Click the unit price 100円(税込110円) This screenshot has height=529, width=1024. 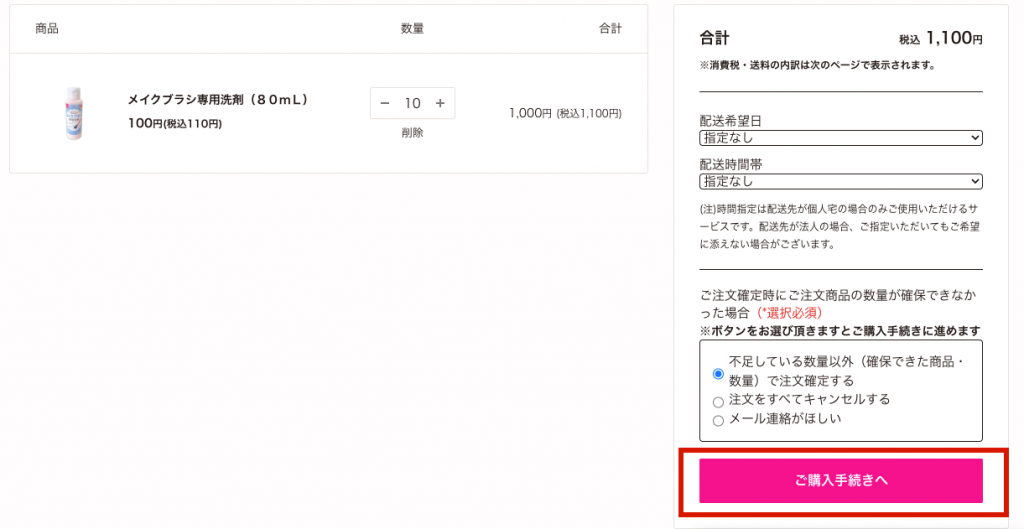[x=175, y=123]
